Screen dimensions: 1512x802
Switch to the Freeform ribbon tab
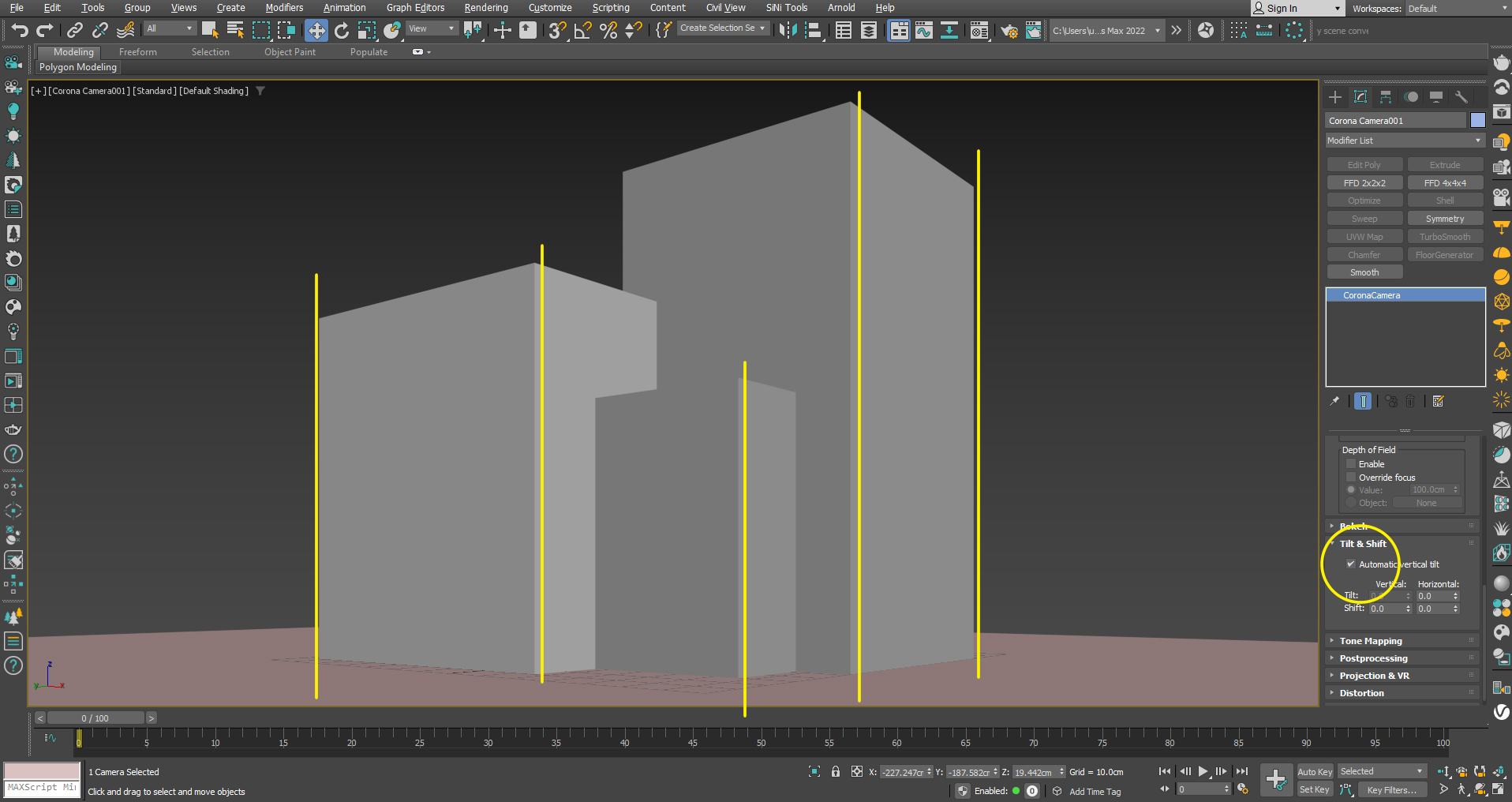[x=137, y=52]
